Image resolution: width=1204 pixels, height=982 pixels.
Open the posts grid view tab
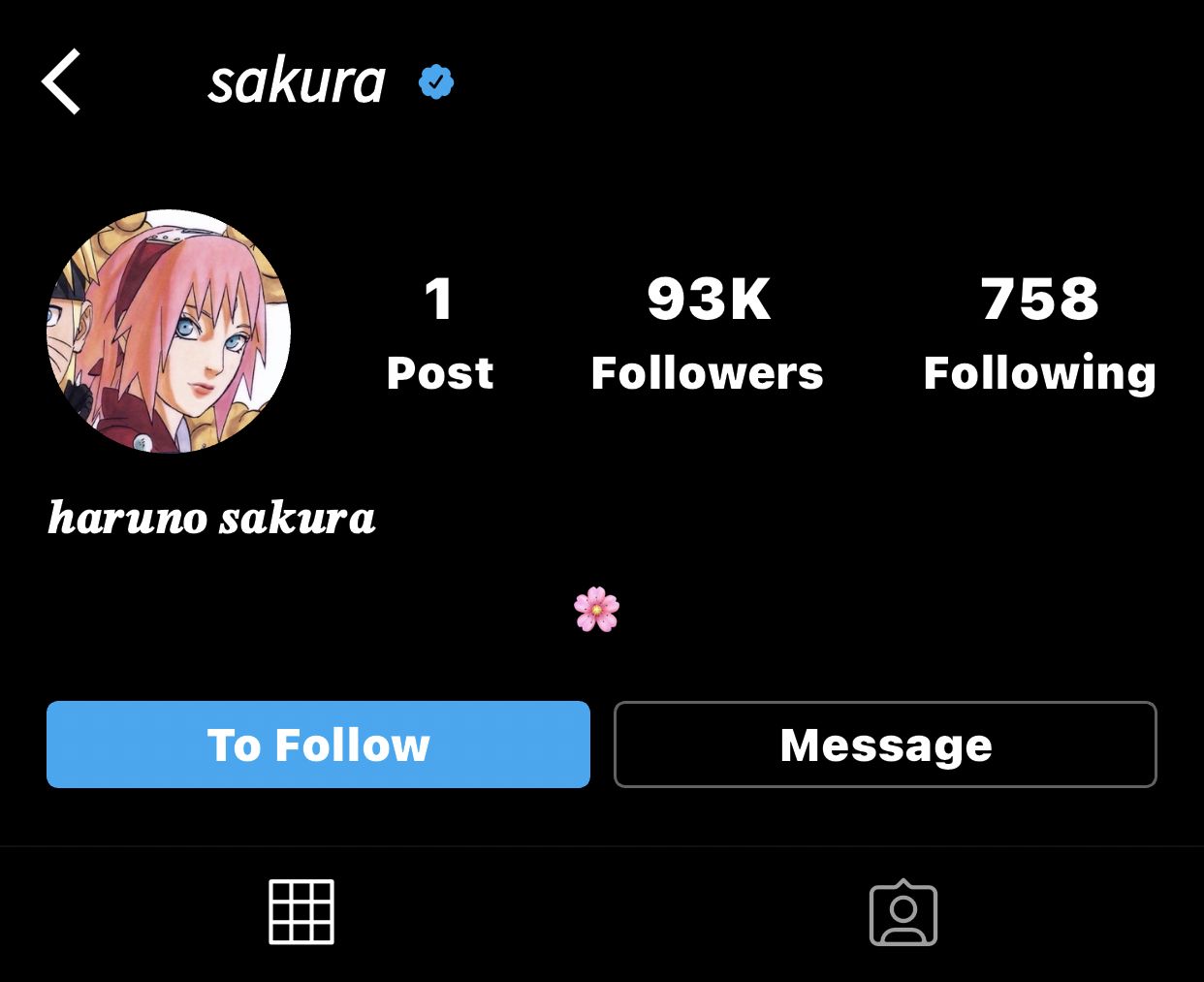pos(301,912)
